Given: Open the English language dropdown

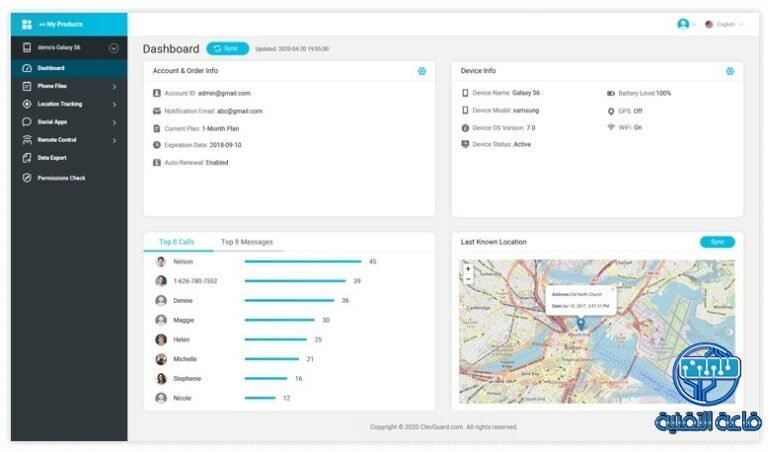Looking at the screenshot, I should click(x=724, y=24).
